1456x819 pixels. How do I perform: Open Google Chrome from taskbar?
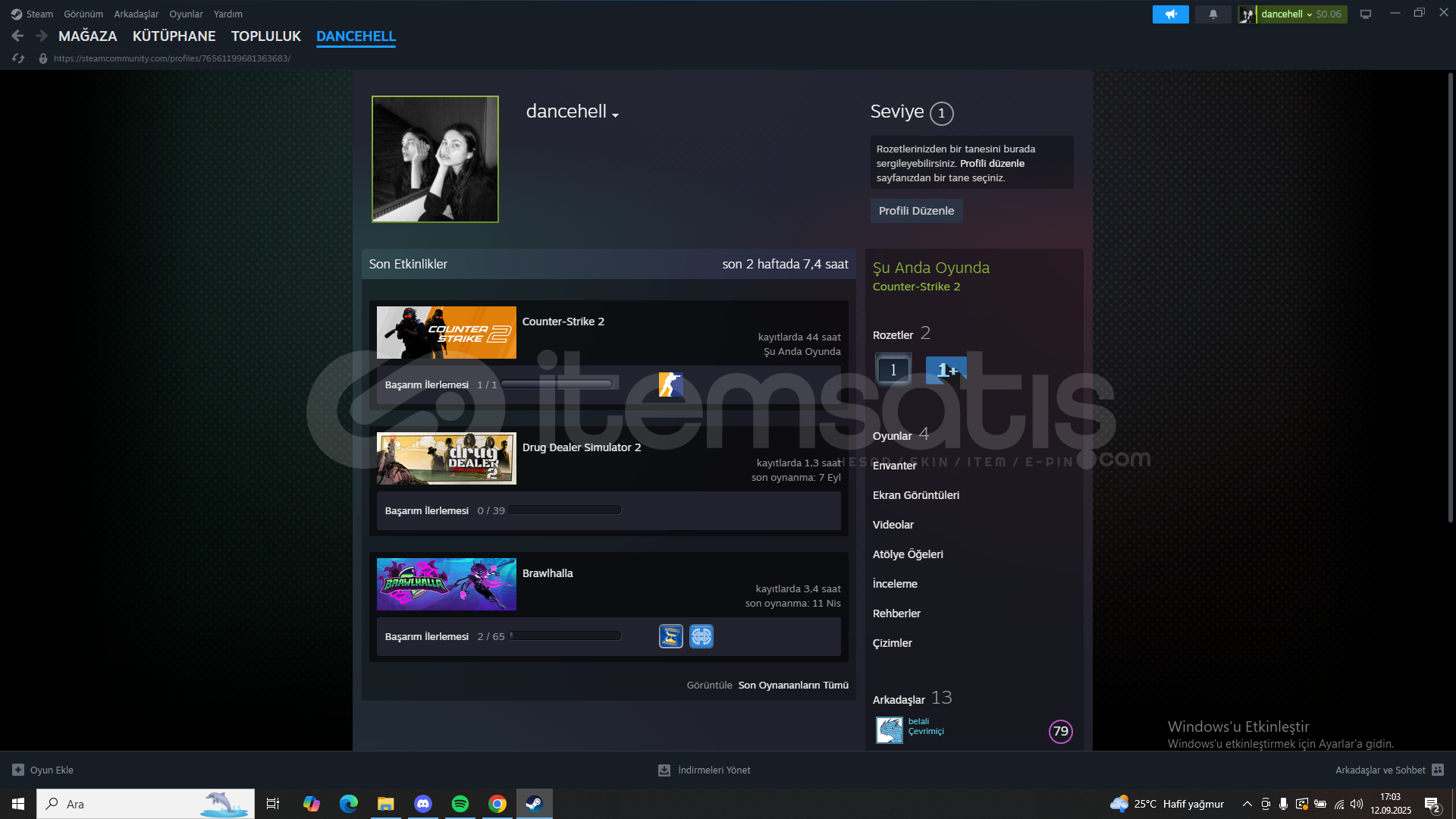[x=497, y=804]
